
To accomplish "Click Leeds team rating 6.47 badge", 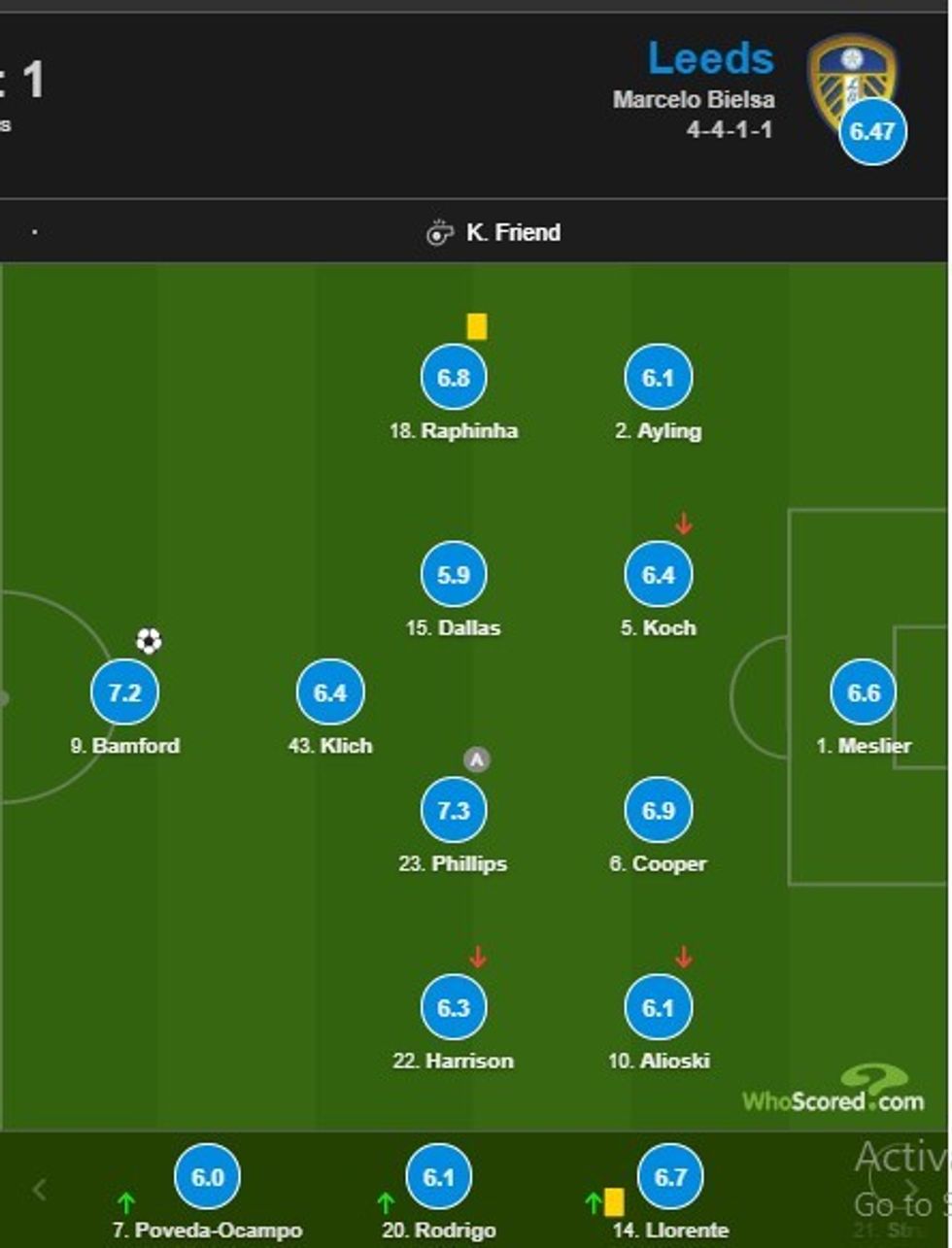I will point(872,131).
